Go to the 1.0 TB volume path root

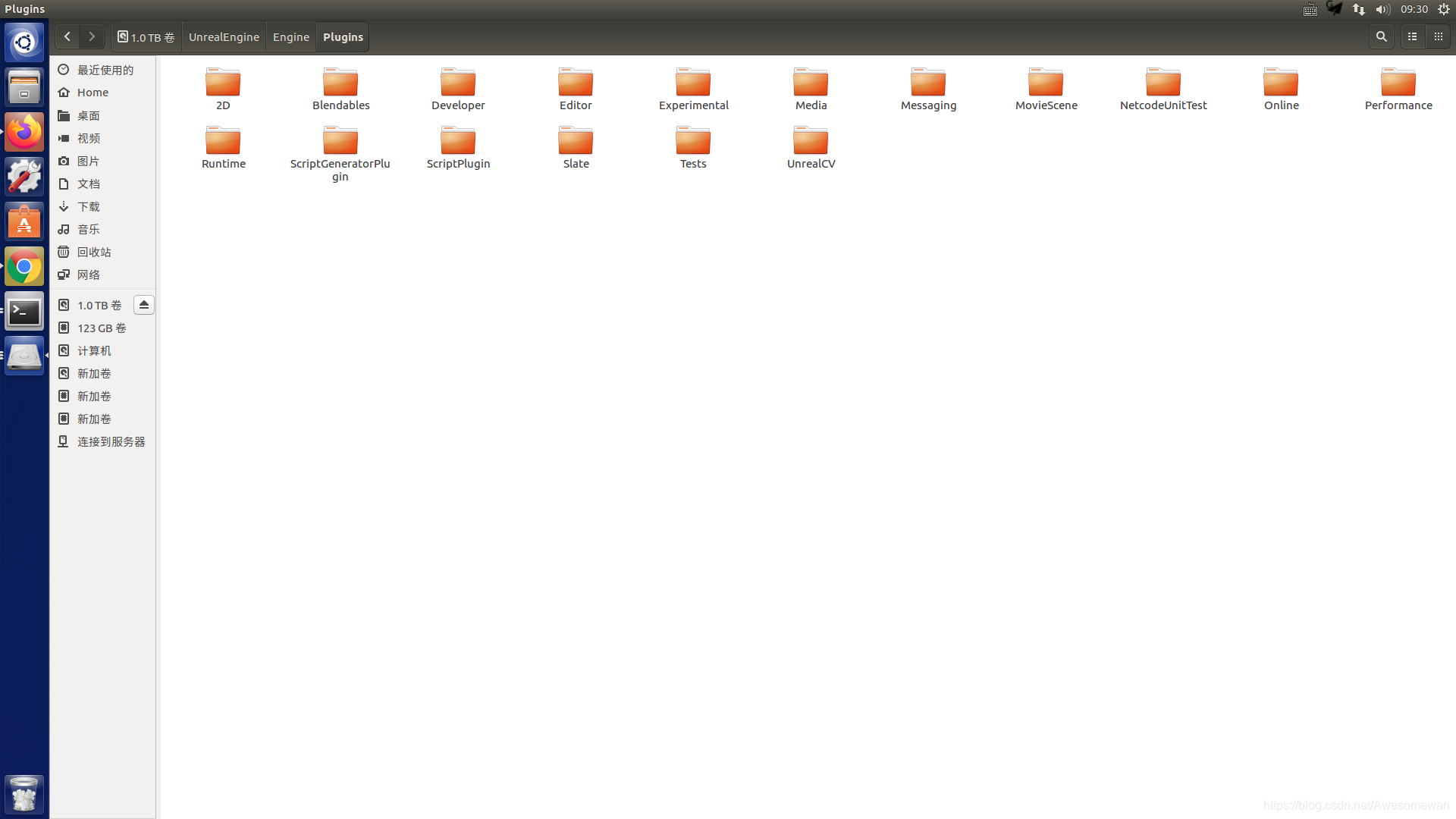146,37
